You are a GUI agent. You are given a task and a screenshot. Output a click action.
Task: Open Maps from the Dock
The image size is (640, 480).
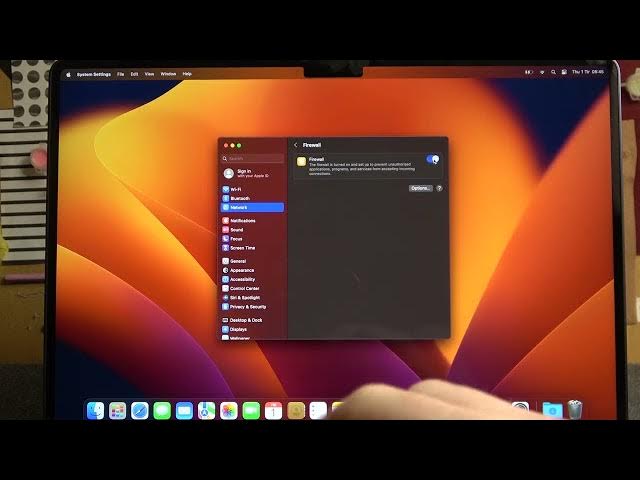tap(207, 410)
